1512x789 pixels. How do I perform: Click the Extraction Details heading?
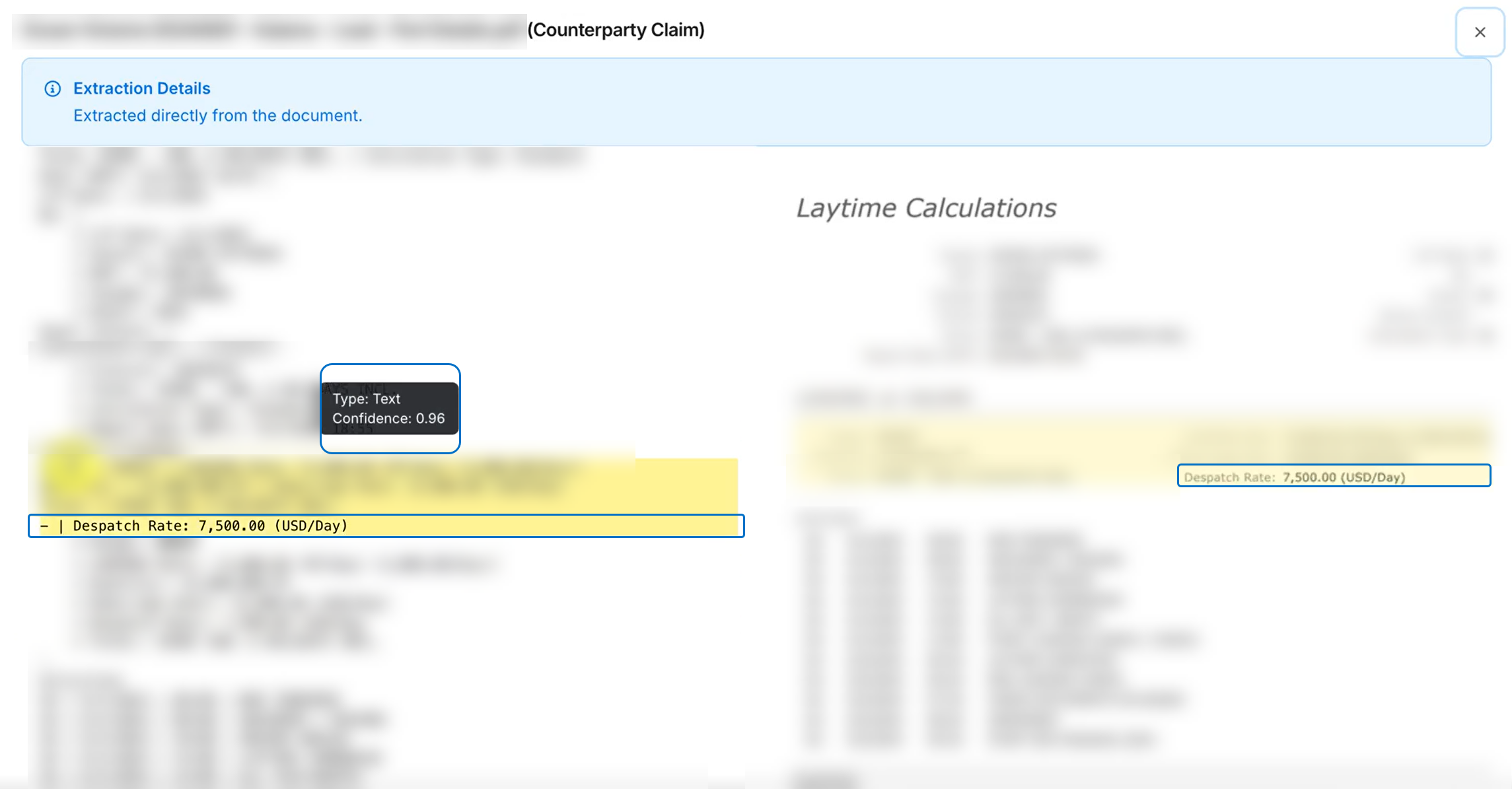point(141,88)
